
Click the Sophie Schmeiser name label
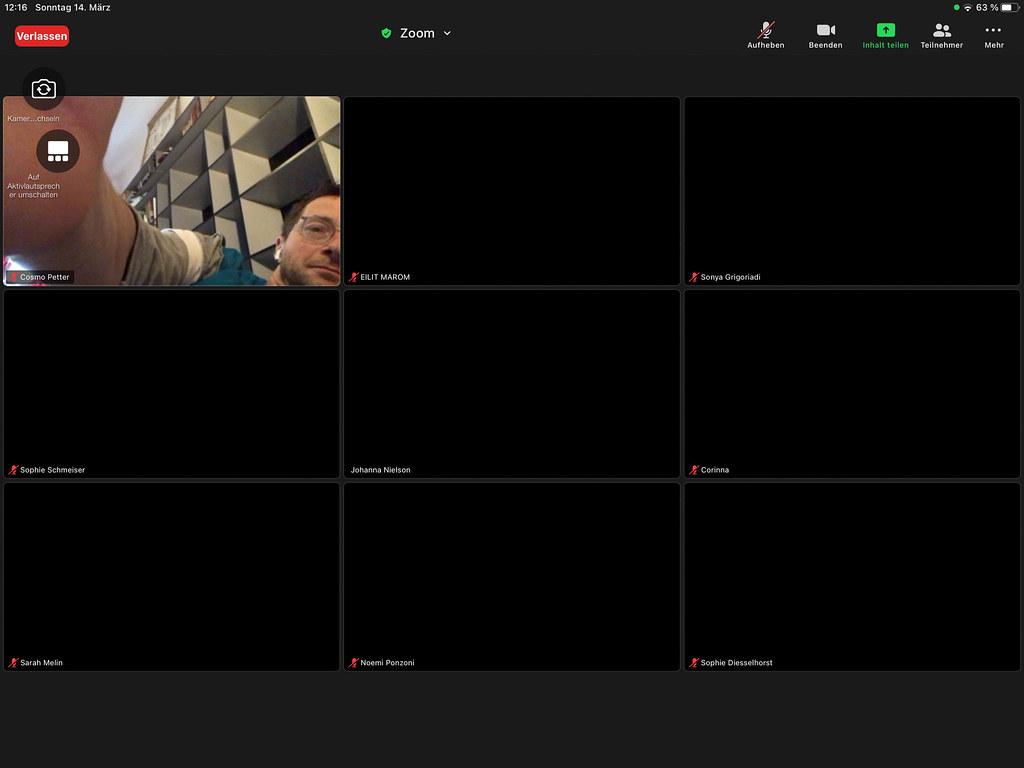[52, 470]
